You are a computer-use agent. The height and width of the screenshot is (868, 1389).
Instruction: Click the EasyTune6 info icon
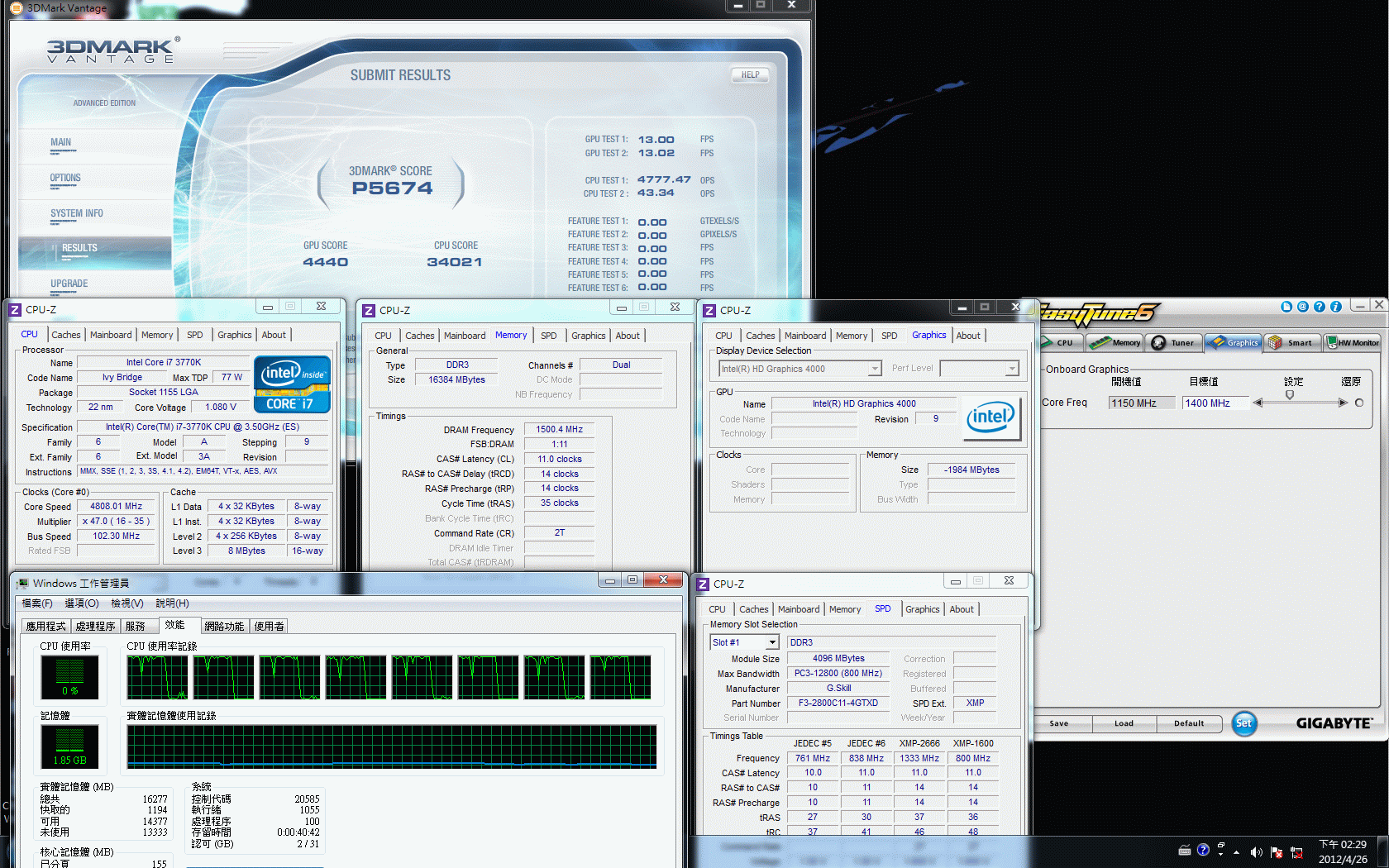[1336, 307]
